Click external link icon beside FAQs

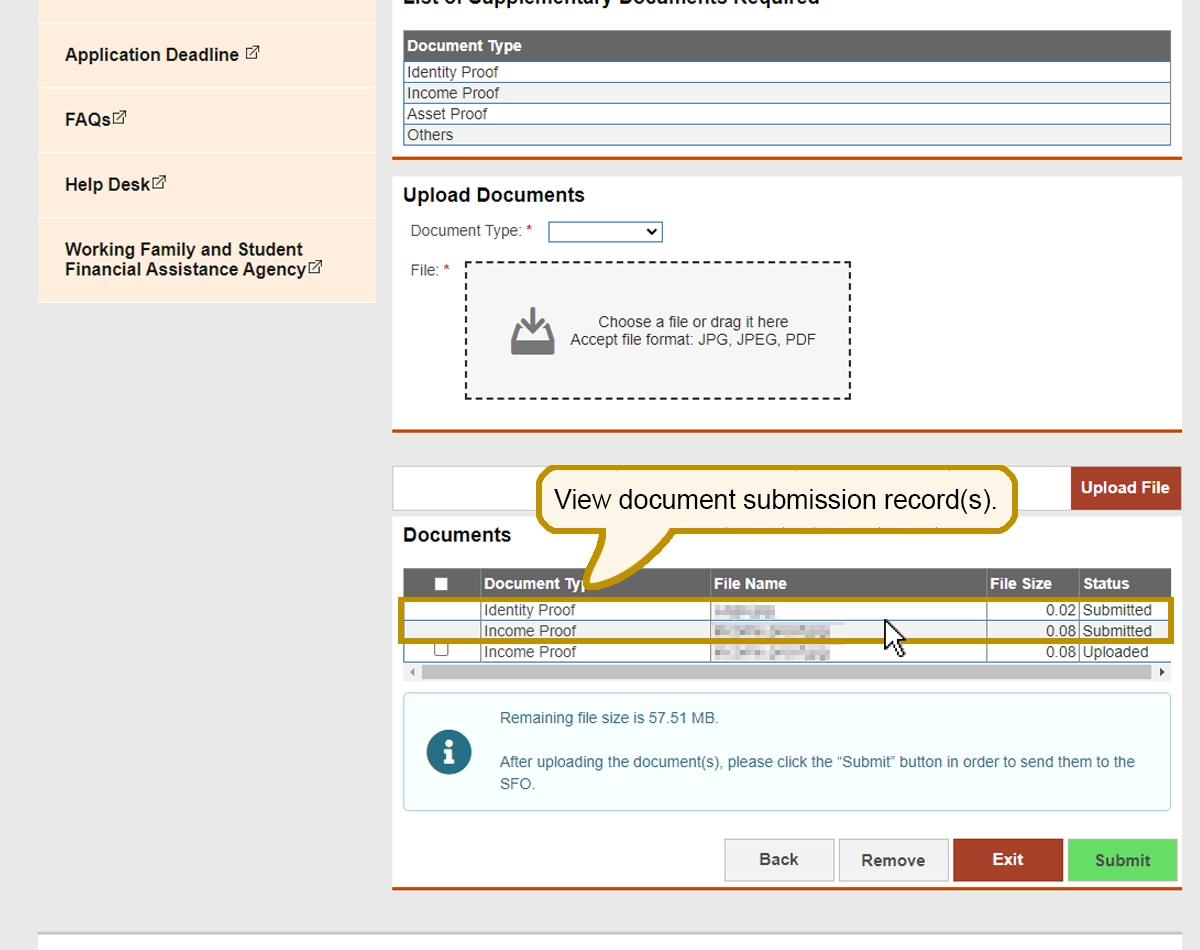tap(120, 117)
